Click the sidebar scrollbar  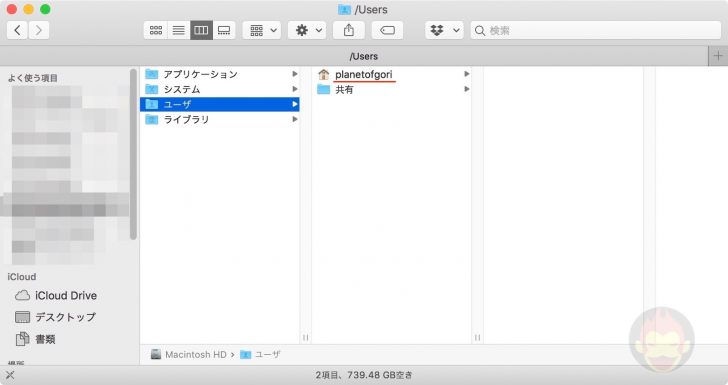click(x=133, y=154)
